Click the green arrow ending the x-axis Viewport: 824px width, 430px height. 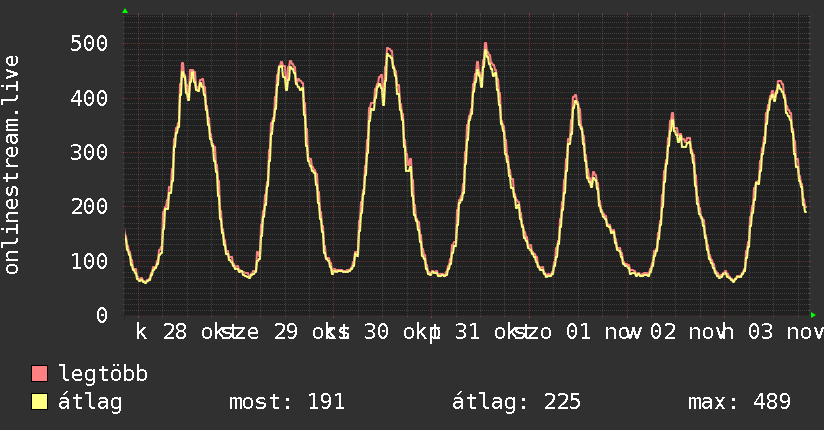813,315
